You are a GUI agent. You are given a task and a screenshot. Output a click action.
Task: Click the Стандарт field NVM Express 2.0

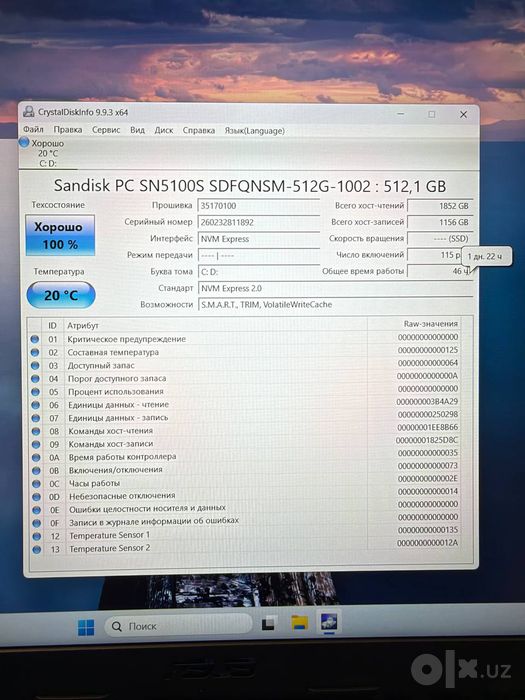[x=335, y=288]
